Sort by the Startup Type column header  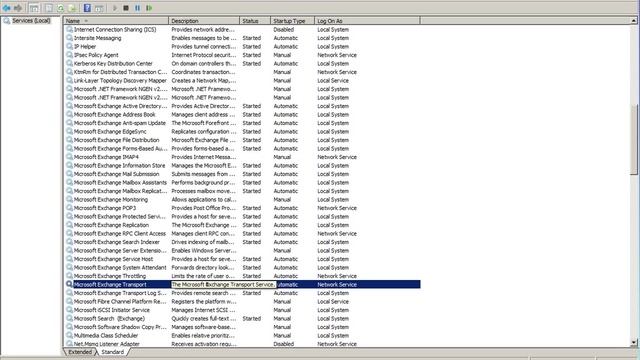292,20
